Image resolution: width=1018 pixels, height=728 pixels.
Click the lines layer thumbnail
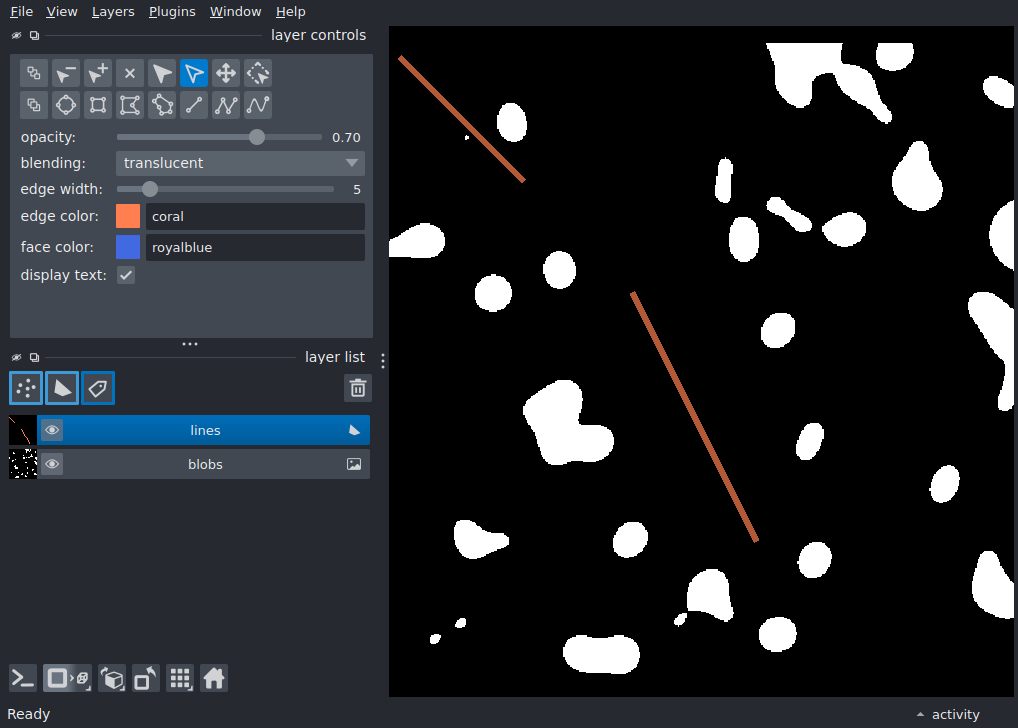(23, 430)
